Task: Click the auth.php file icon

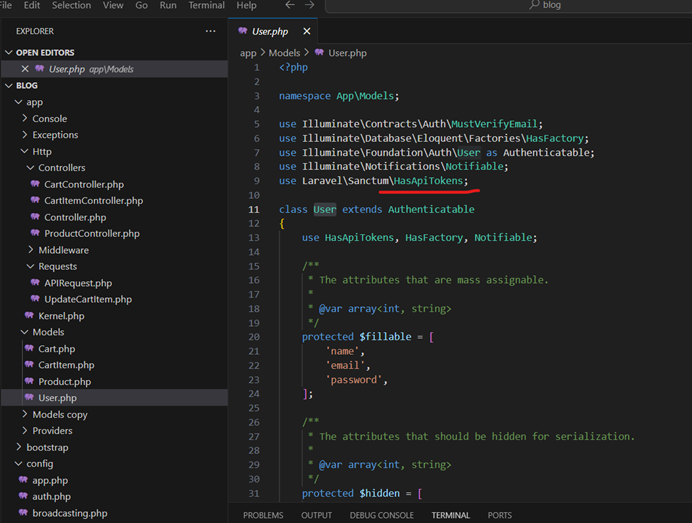Action: click(22, 496)
